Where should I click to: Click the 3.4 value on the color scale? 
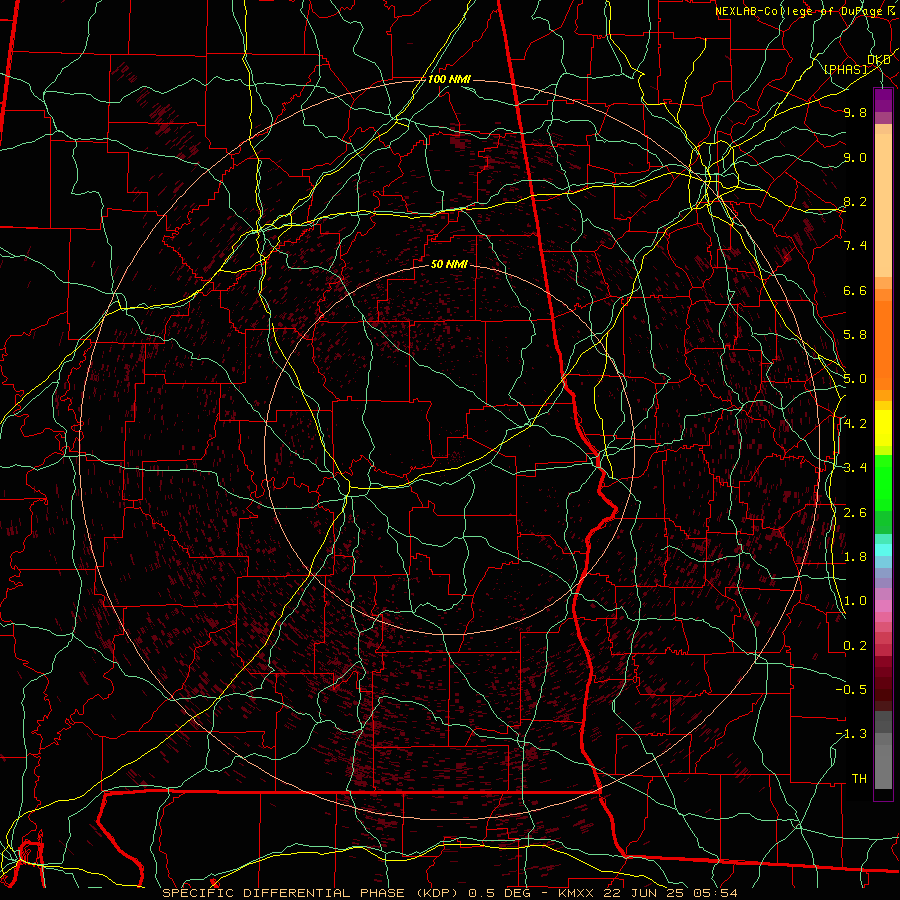coord(855,468)
